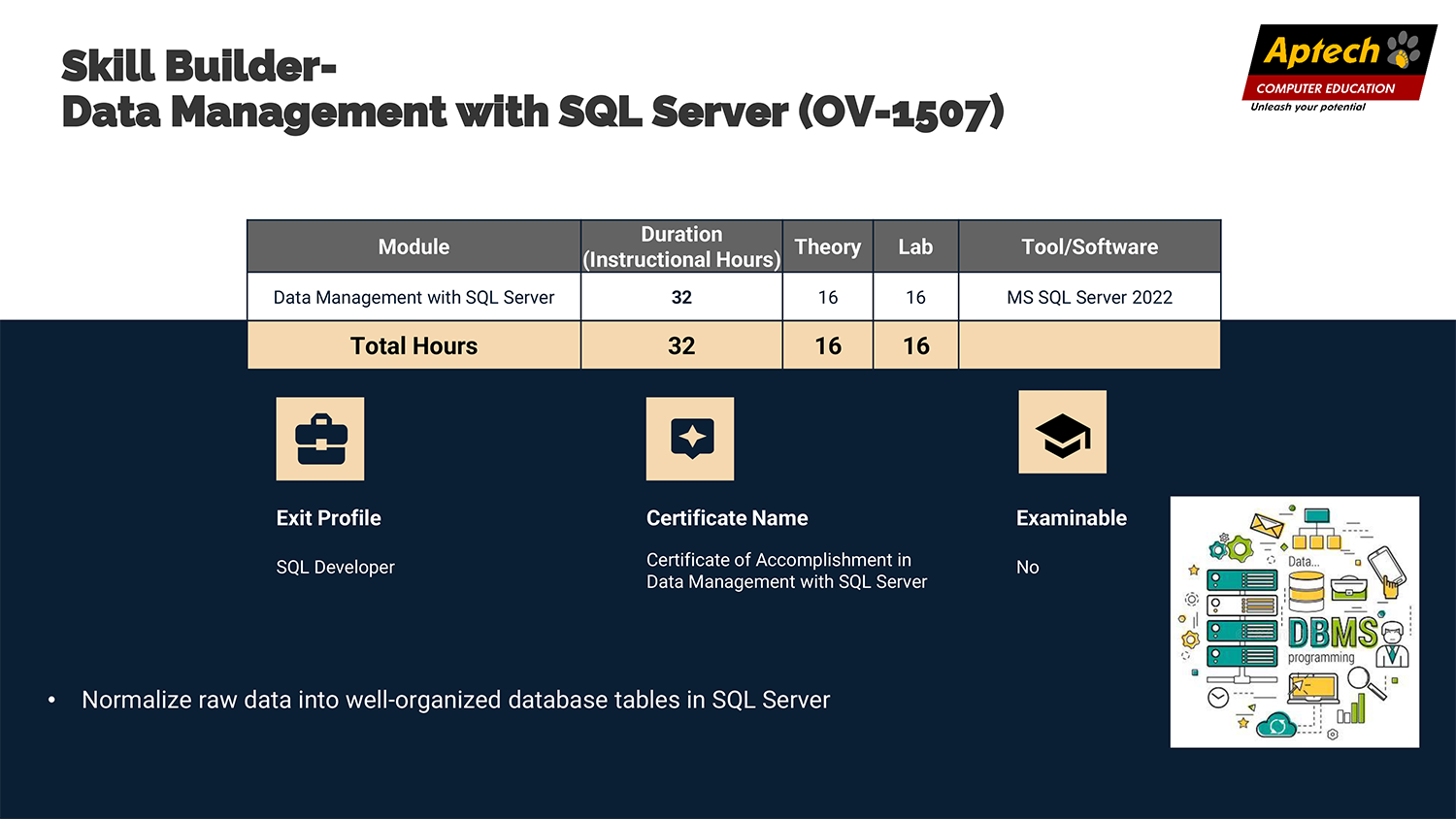Select the Duration (Instructional Hours) header cell
Image resolution: width=1456 pixels, height=819 pixels.
(681, 246)
